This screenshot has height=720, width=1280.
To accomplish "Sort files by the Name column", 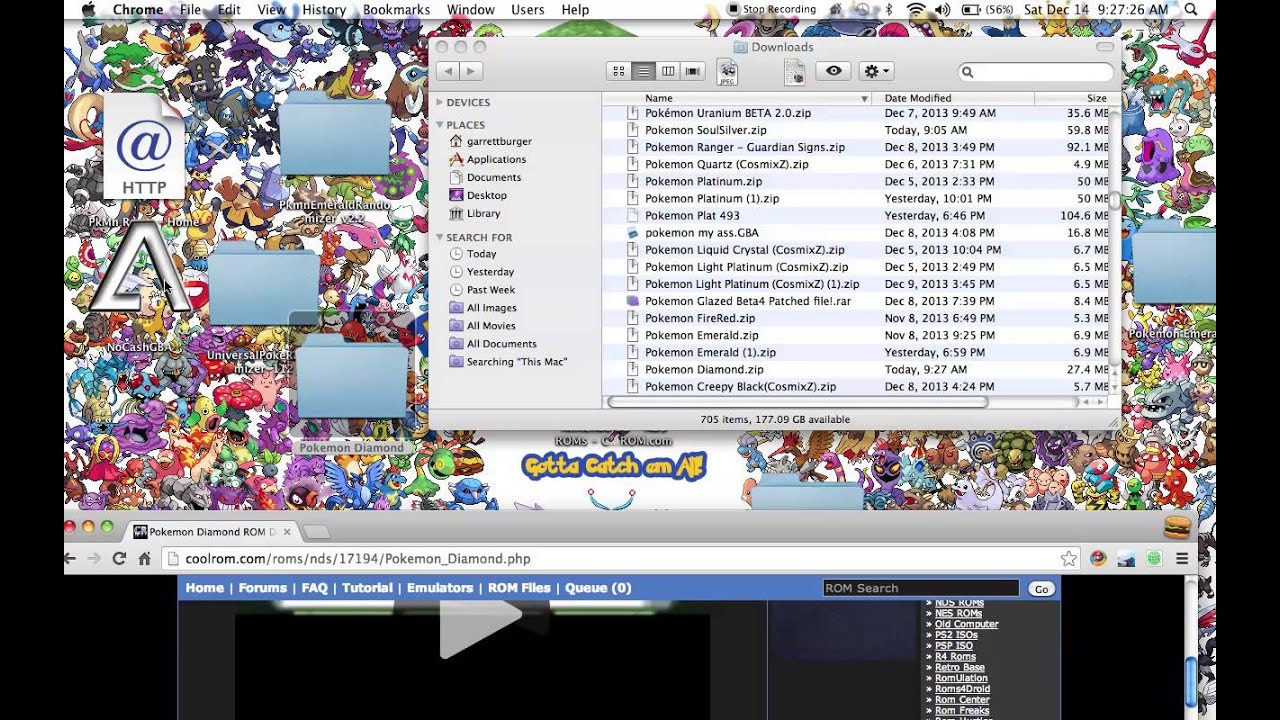I will click(737, 98).
